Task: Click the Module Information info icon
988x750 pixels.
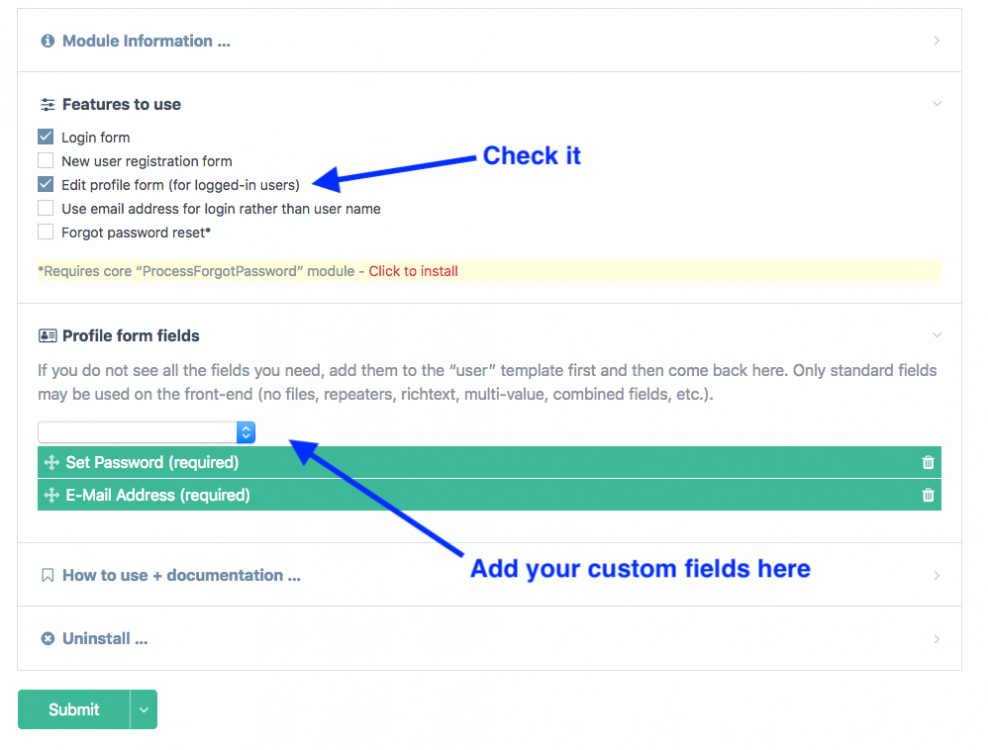Action: click(47, 41)
